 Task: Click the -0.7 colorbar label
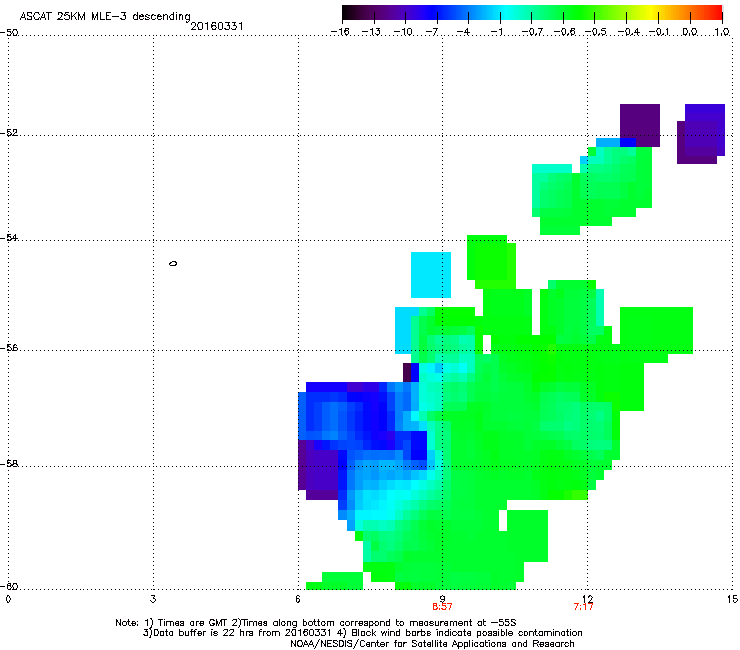point(532,32)
